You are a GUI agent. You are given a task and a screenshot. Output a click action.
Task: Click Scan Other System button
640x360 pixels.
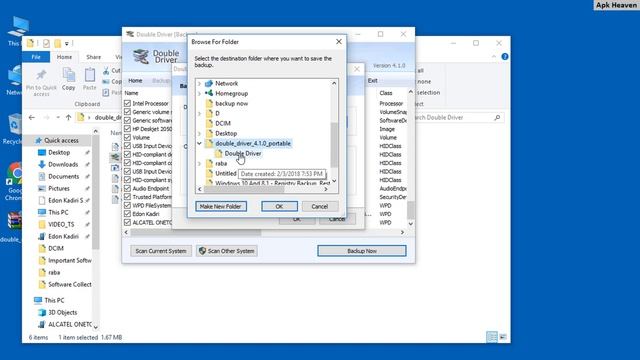point(227,251)
